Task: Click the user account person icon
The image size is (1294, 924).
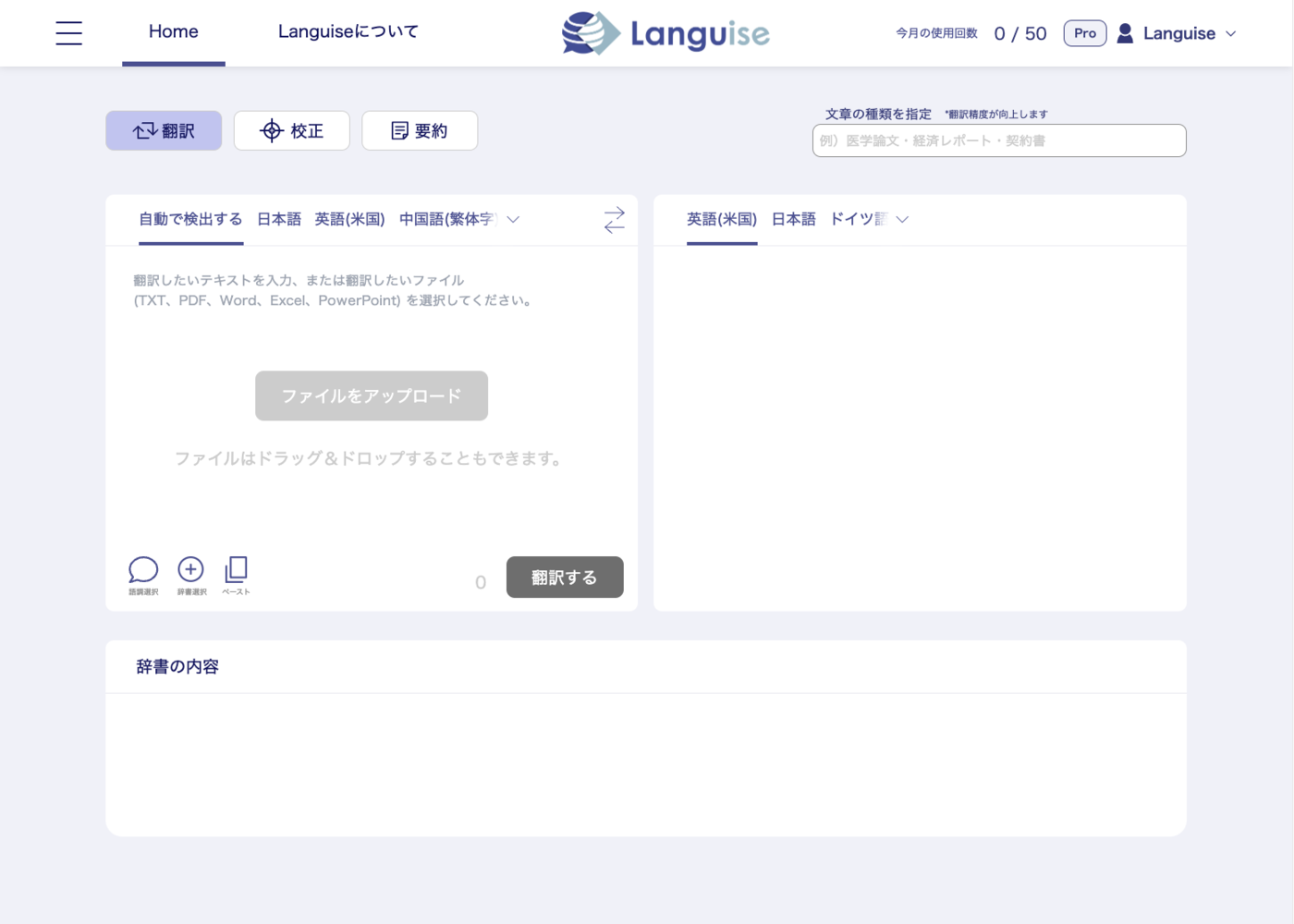Action: pyautogui.click(x=1125, y=33)
